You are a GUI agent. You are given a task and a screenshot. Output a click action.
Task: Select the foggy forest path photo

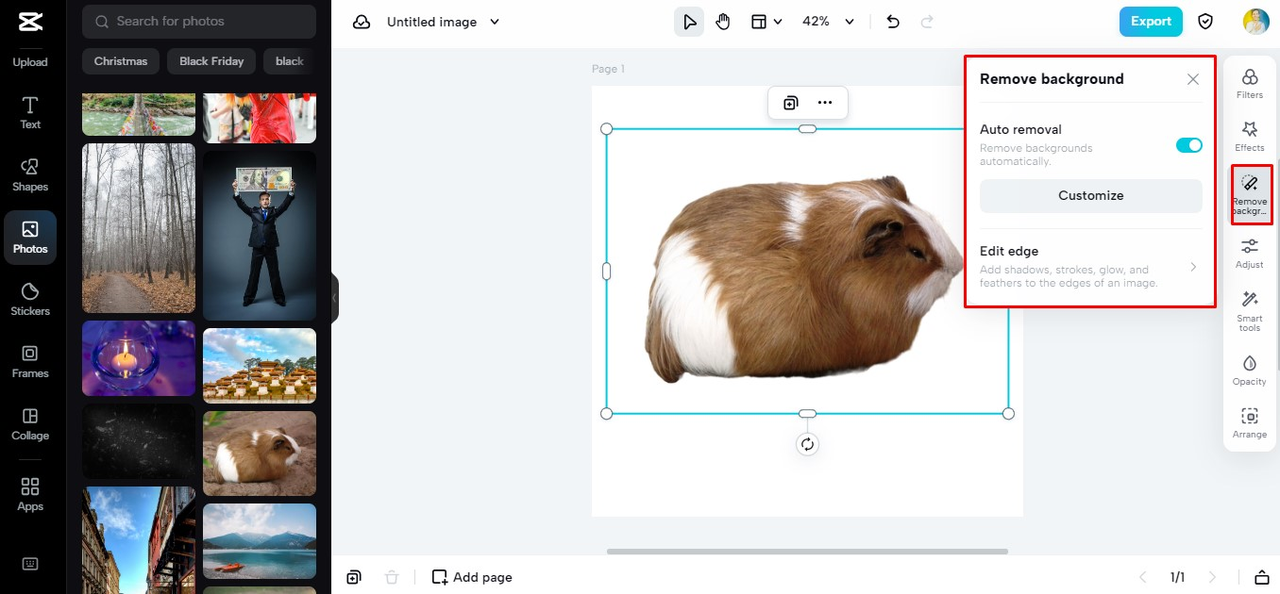tap(138, 228)
